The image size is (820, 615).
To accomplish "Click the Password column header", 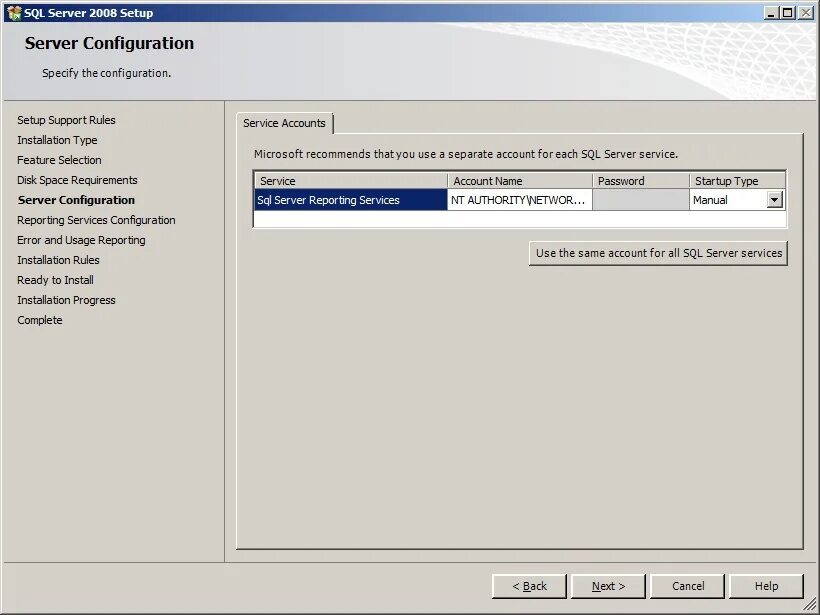I will [641, 181].
